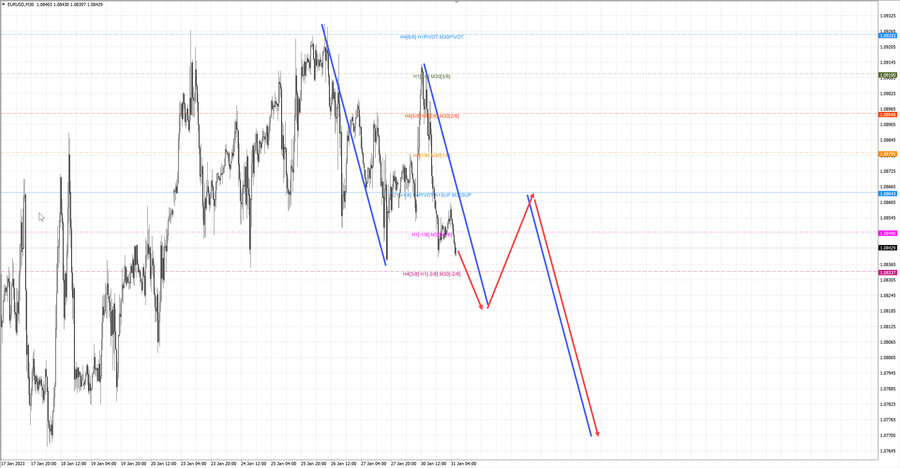
Task: Select the blue H4[8/8] H1PIVOT M30PIVOT level label
Action: pos(432,37)
